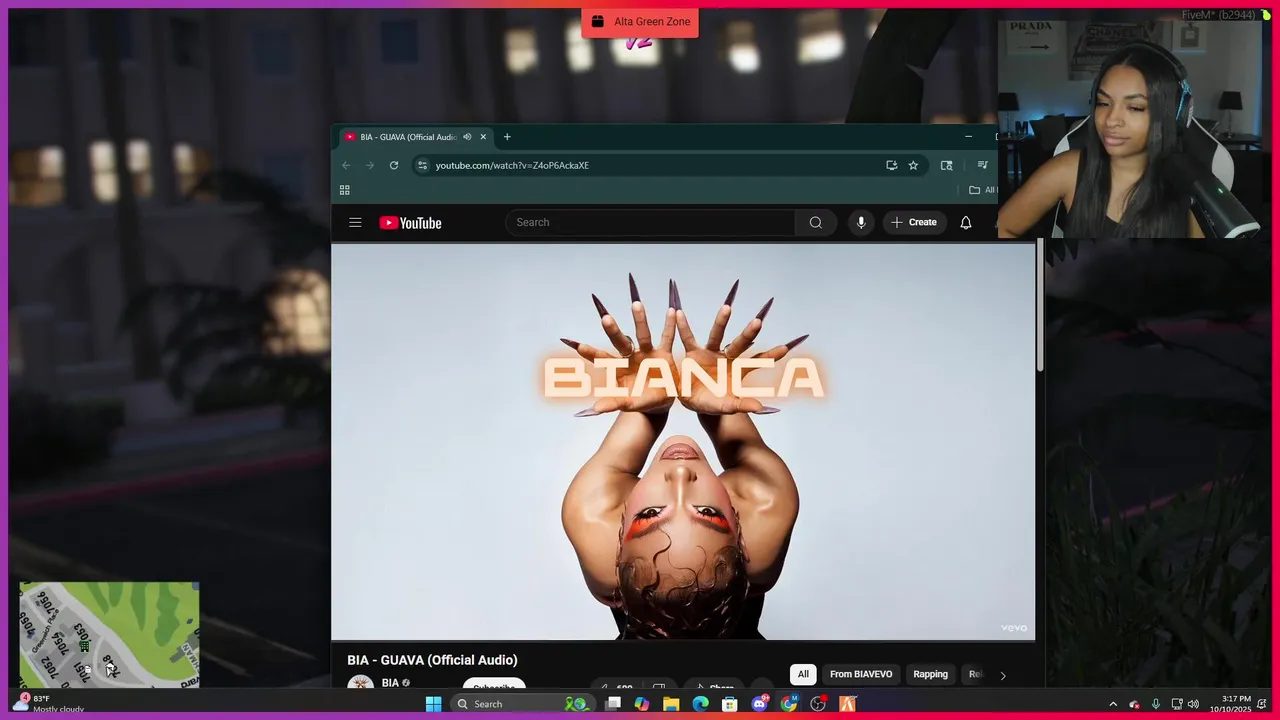Image resolution: width=1280 pixels, height=720 pixels.
Task: Reload the page in Chrome
Action: (x=394, y=165)
